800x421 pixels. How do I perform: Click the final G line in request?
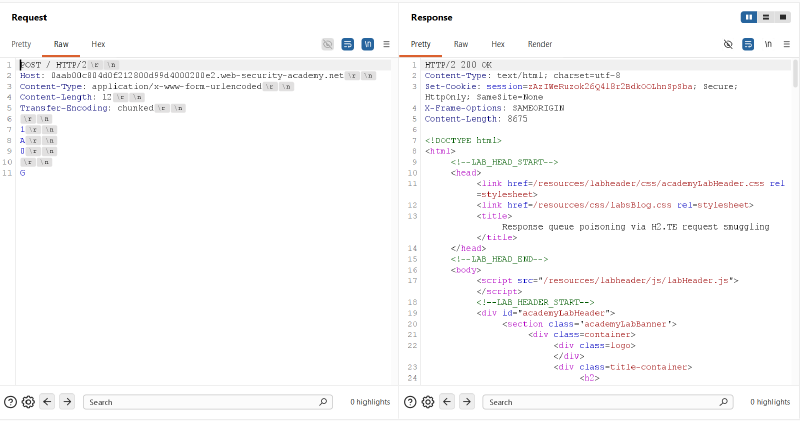22,173
